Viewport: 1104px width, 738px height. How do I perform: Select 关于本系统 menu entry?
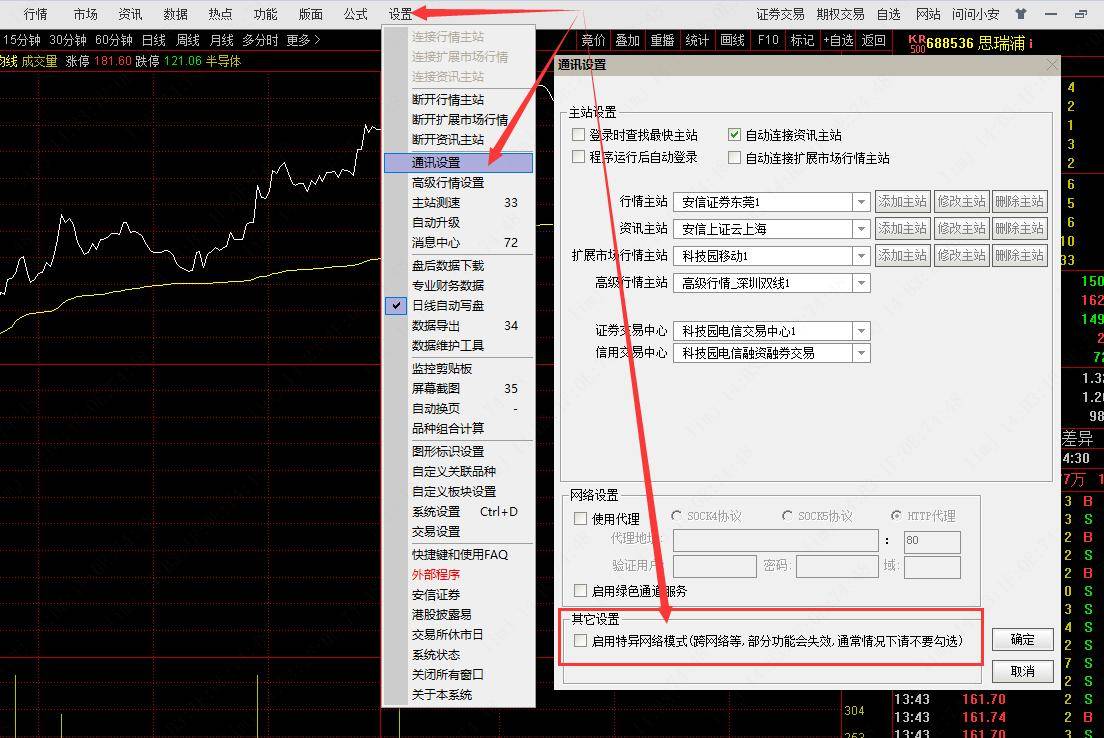click(x=458, y=695)
